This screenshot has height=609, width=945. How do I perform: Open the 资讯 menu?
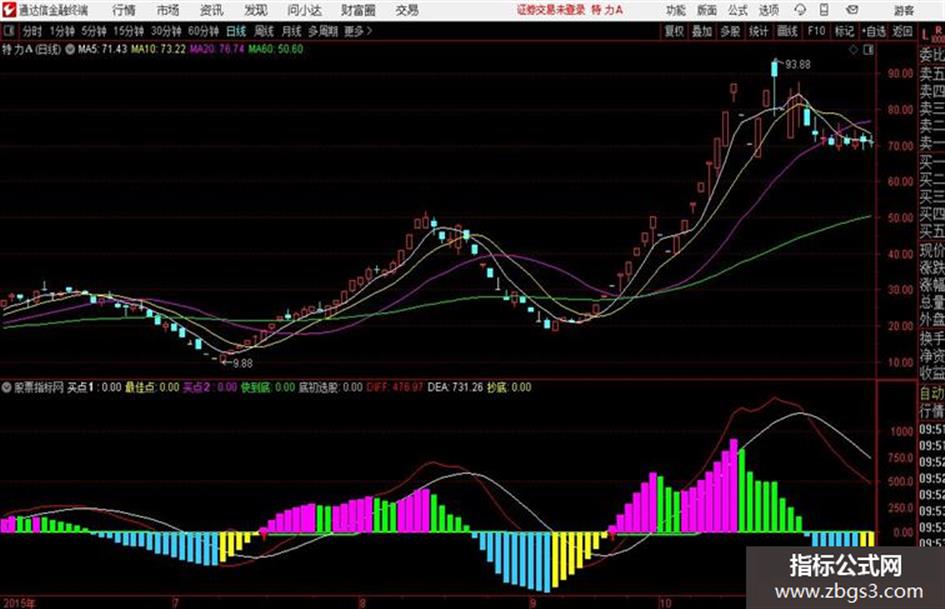[x=211, y=10]
